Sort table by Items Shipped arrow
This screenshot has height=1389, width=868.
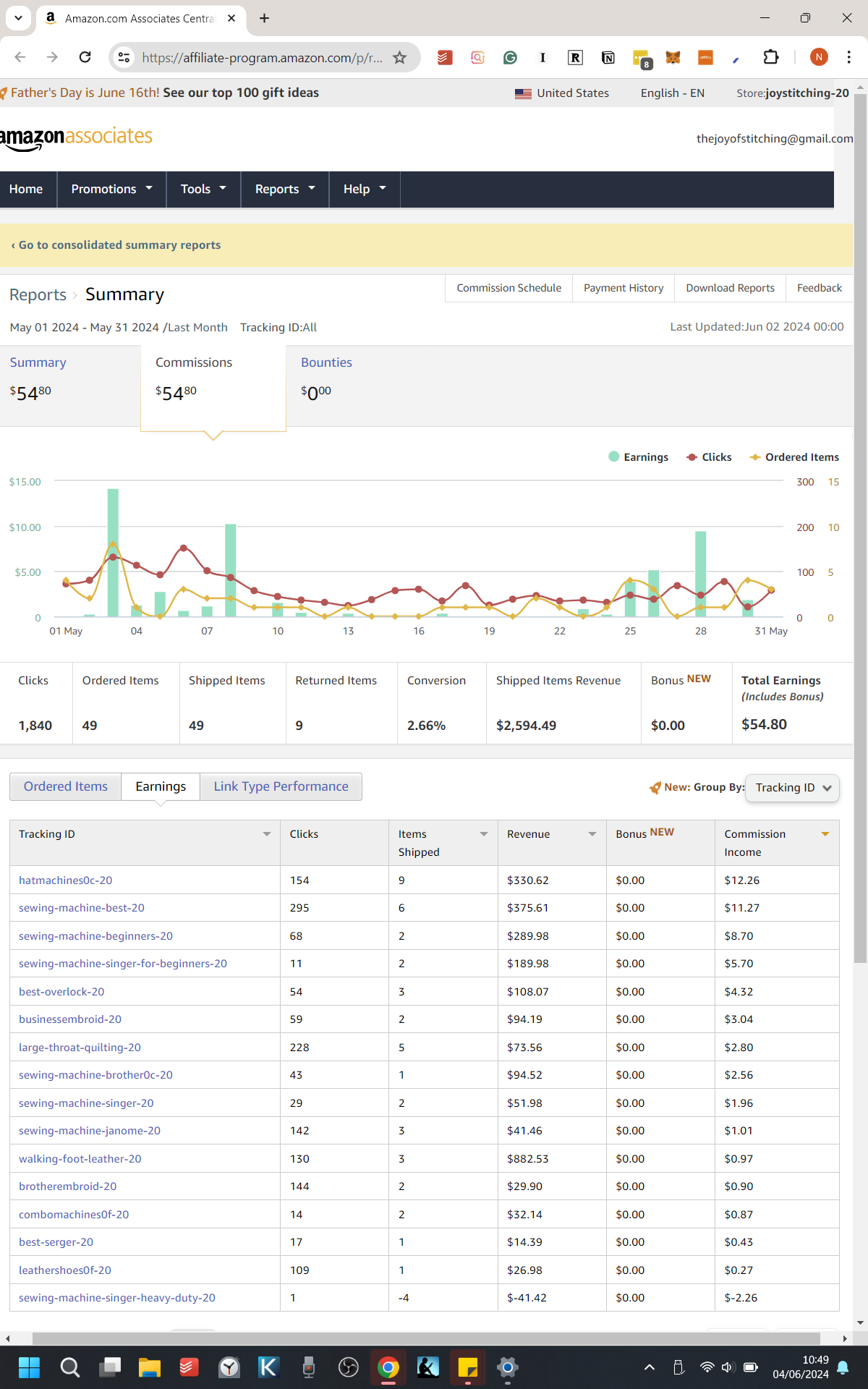(484, 834)
